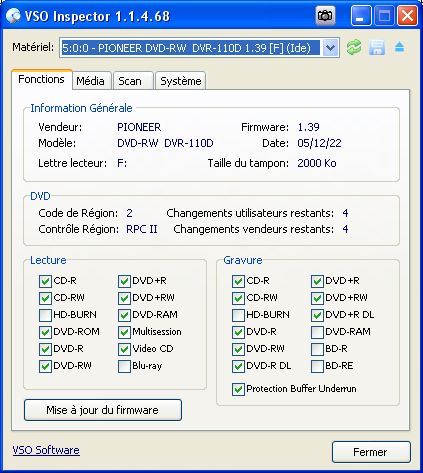Enable the Lecture HD-BURN checkbox
The width and height of the screenshot is (423, 473).
point(45,315)
